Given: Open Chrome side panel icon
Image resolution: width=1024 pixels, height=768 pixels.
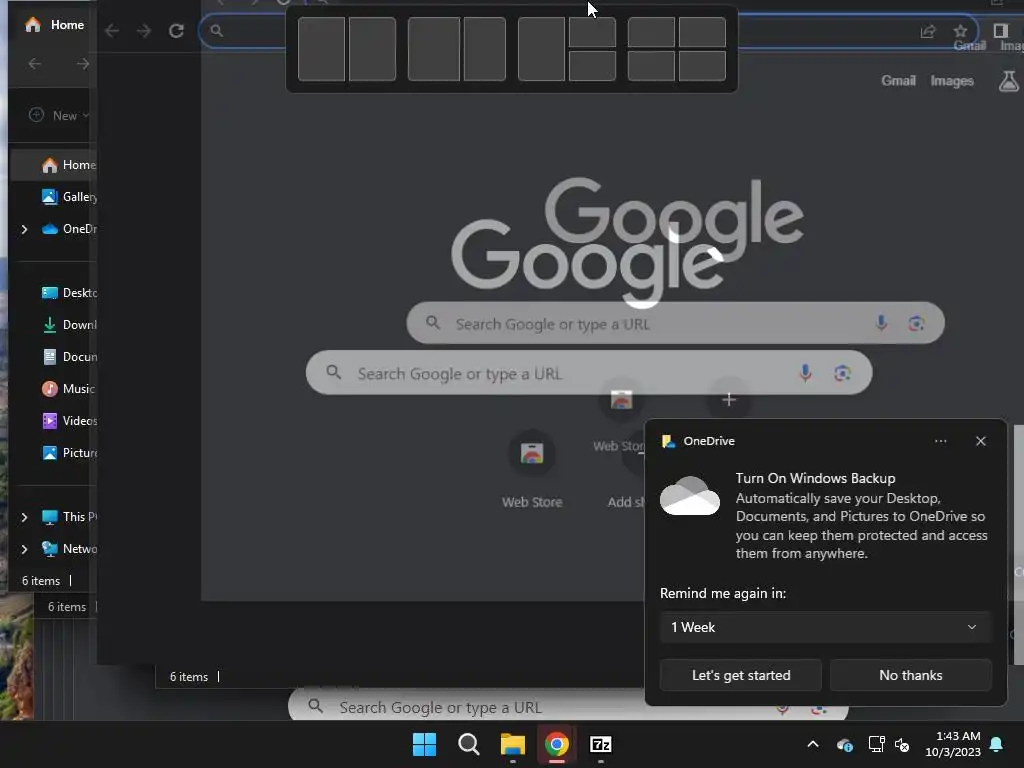Looking at the screenshot, I should [x=1000, y=31].
